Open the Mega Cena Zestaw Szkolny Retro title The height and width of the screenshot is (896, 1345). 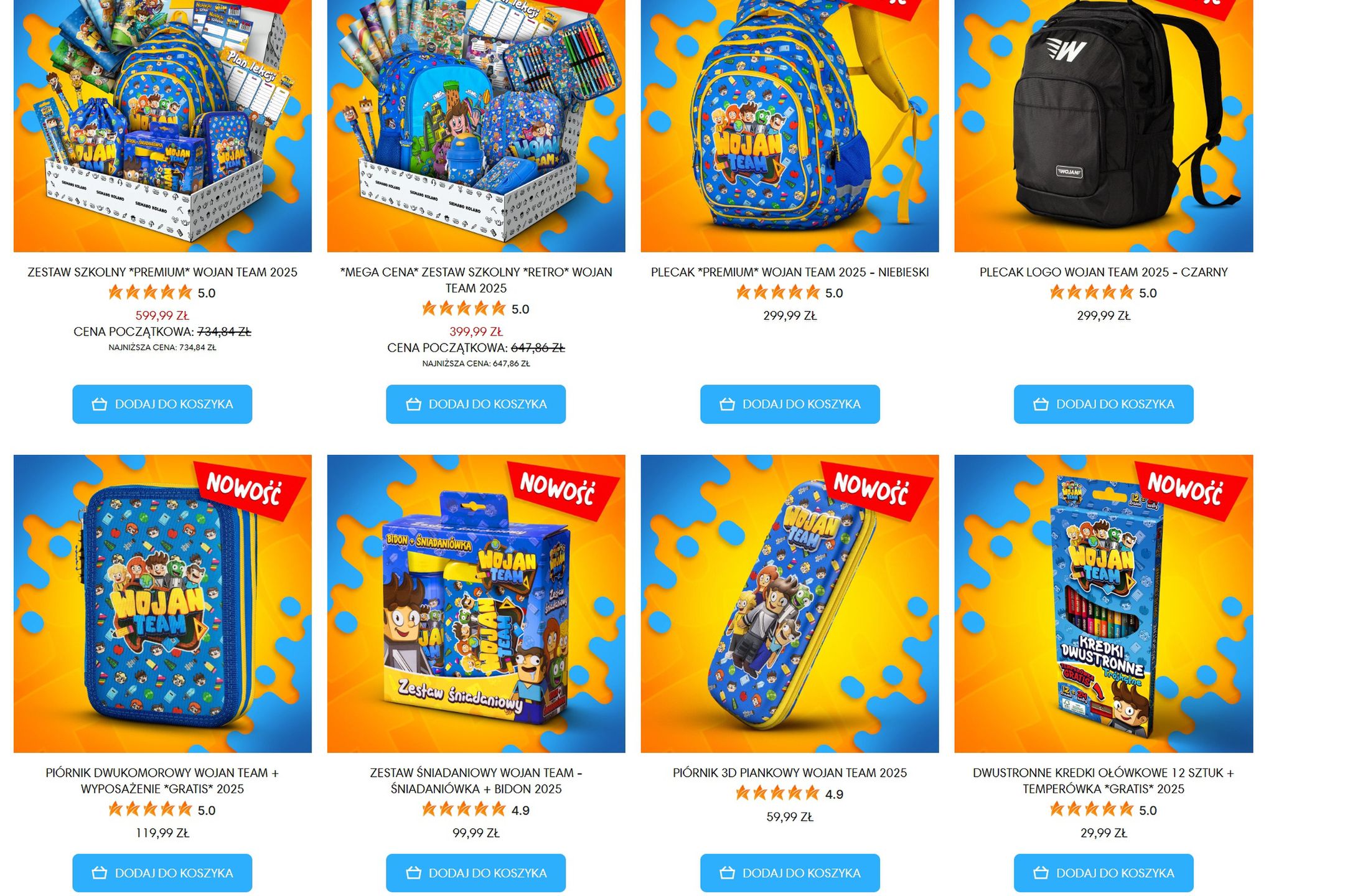click(476, 280)
